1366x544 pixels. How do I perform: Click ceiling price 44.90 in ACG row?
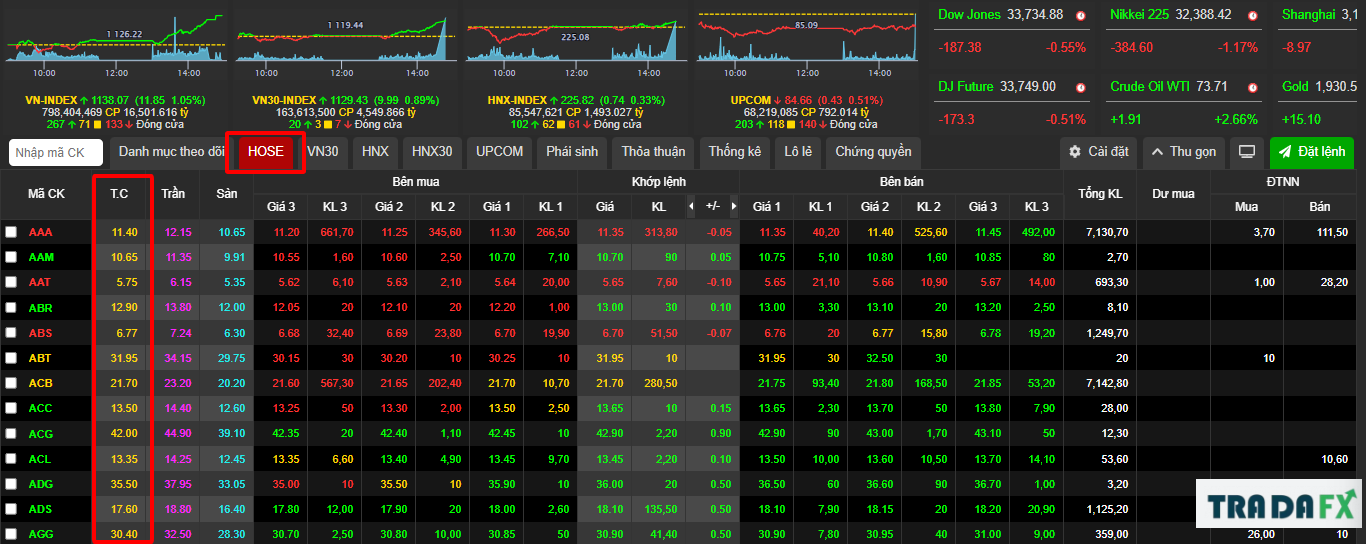(177, 433)
